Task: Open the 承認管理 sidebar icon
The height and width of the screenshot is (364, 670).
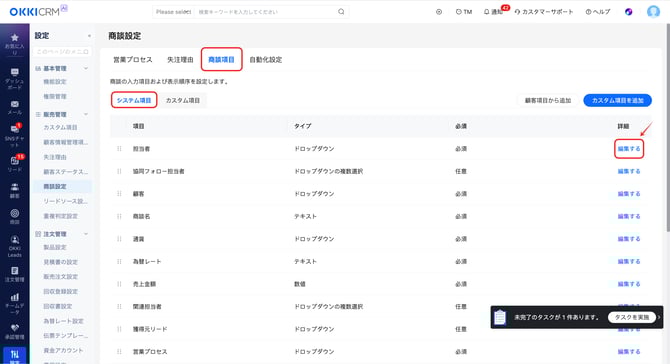Action: tap(15, 331)
